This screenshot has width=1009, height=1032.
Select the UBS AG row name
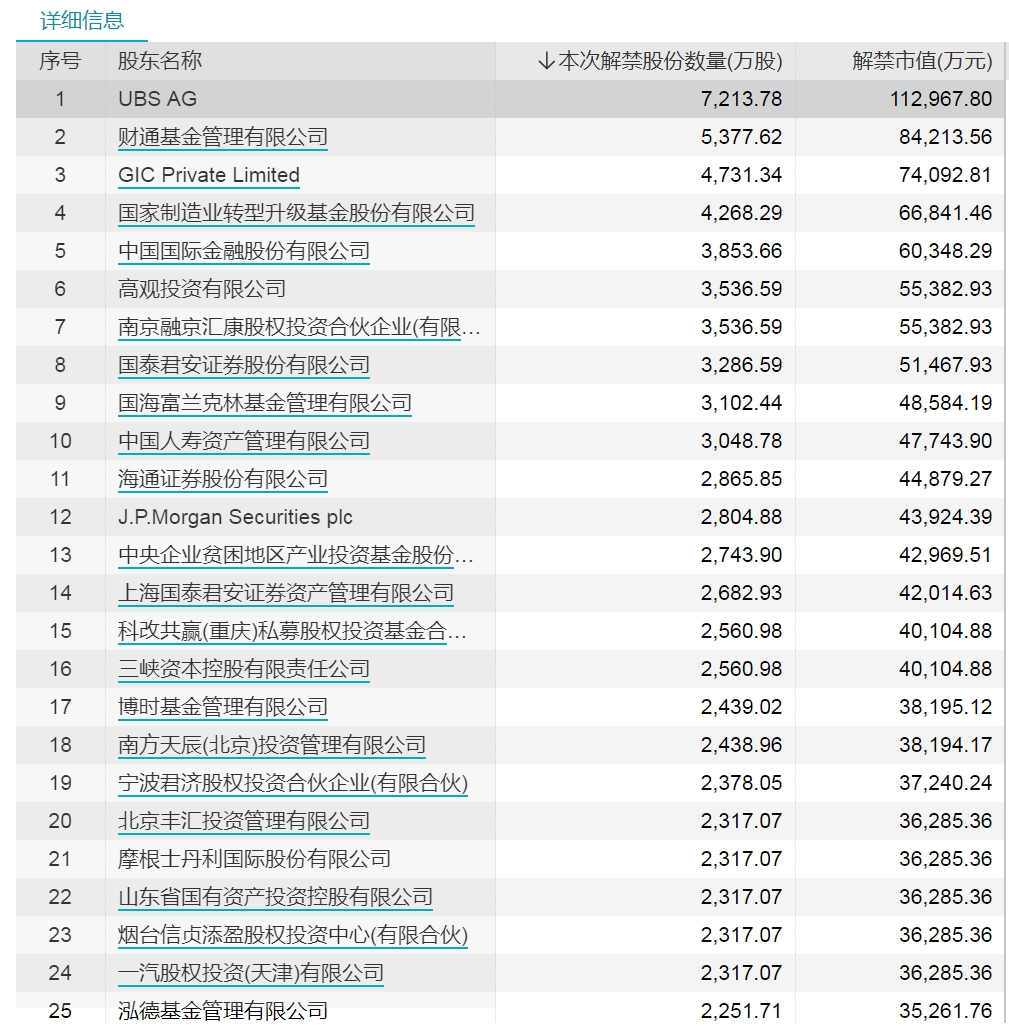pyautogui.click(x=157, y=99)
